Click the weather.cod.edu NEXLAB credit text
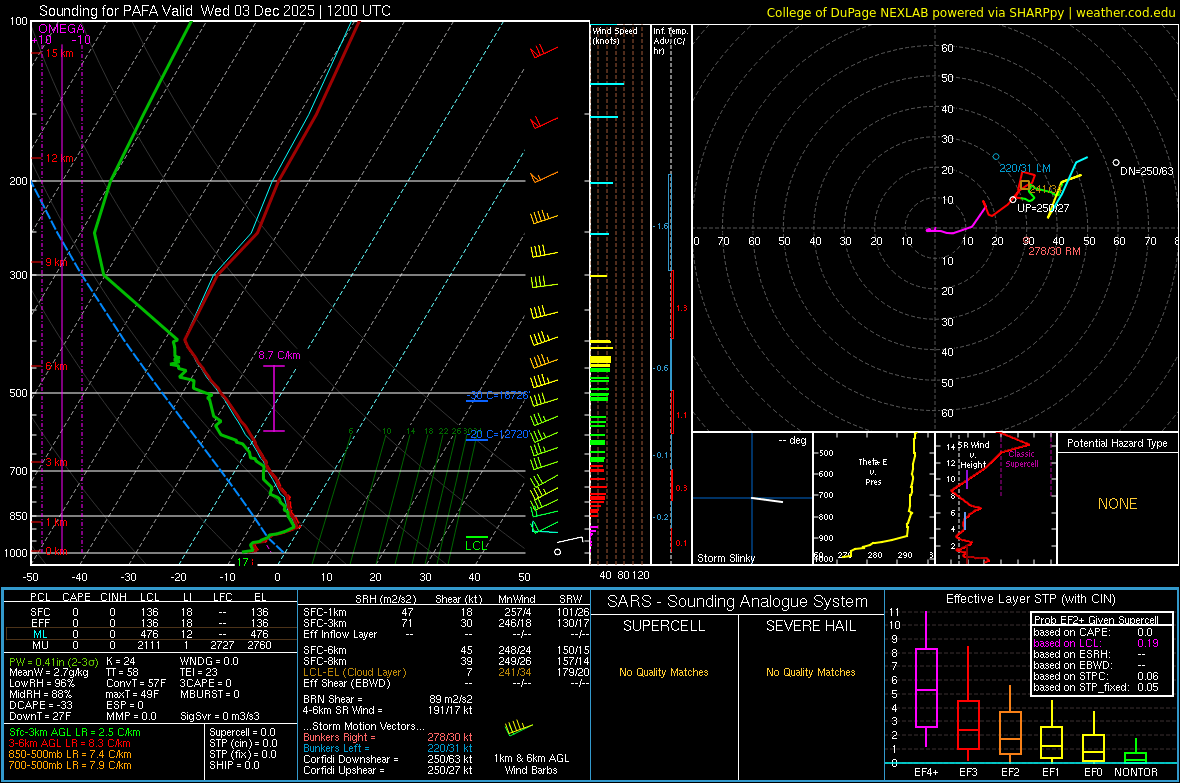Image resolution: width=1180 pixels, height=783 pixels. pos(970,12)
